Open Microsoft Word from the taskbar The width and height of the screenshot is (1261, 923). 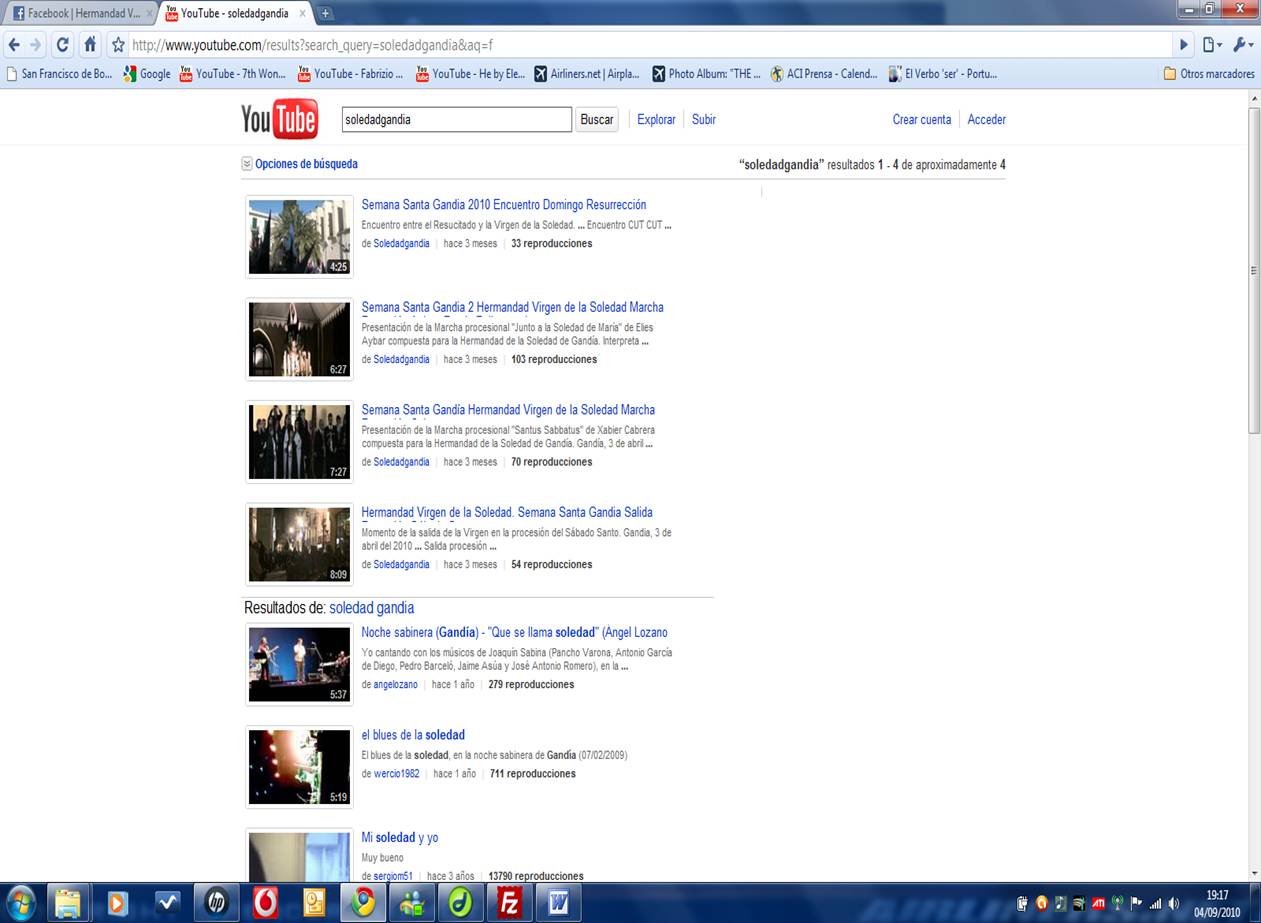point(558,902)
